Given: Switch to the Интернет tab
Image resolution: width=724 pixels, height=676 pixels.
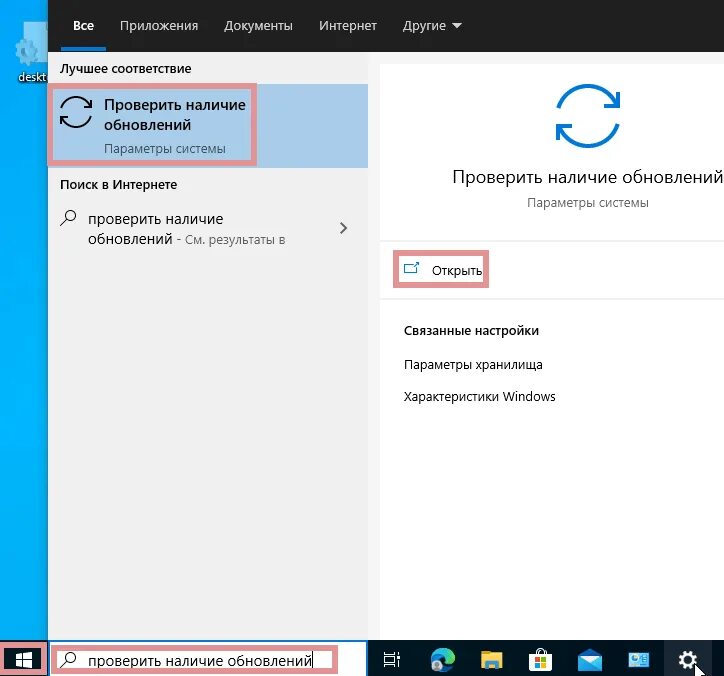Looking at the screenshot, I should pyautogui.click(x=348, y=26).
